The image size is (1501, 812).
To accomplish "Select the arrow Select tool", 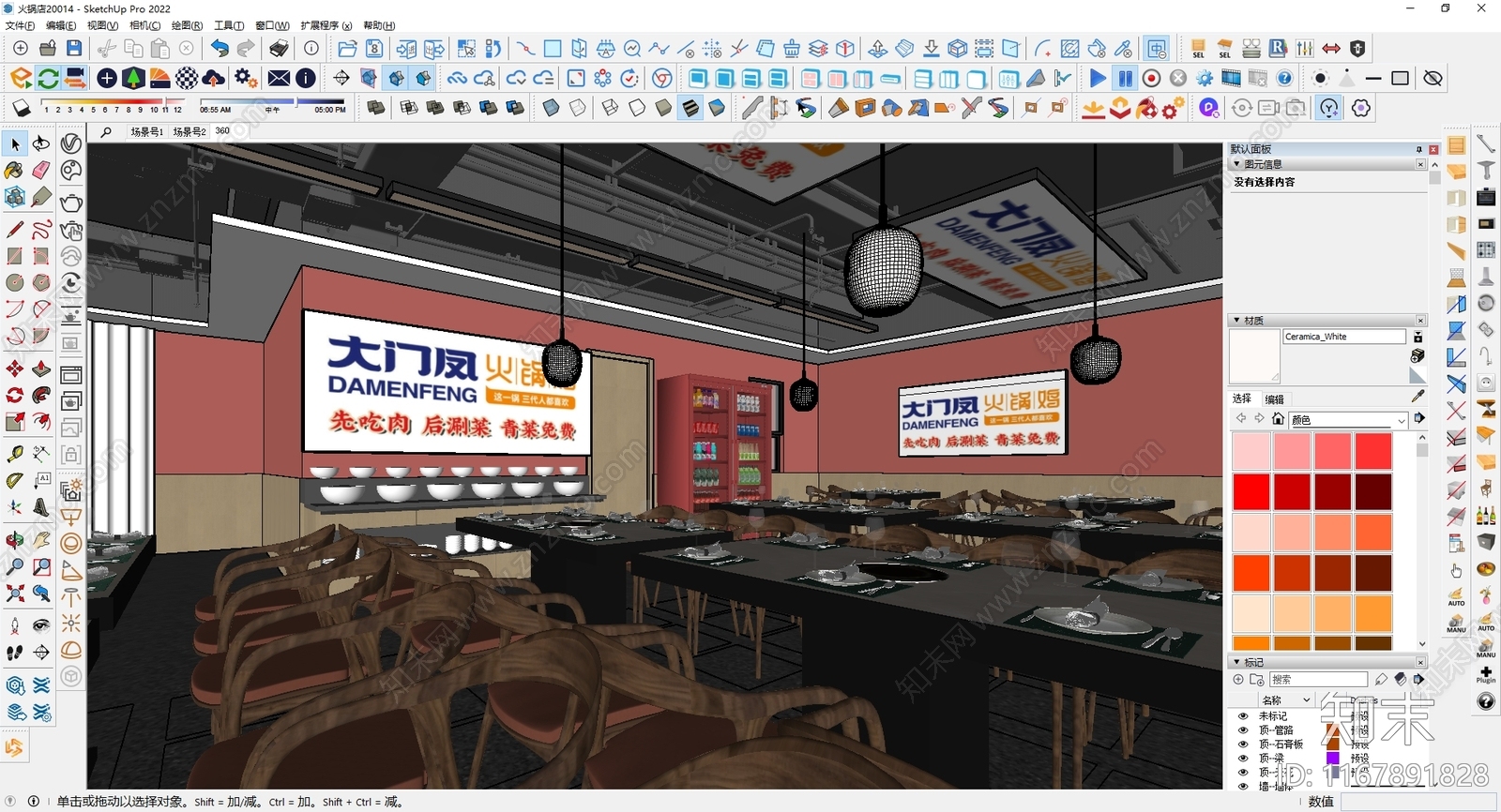I will pyautogui.click(x=15, y=143).
